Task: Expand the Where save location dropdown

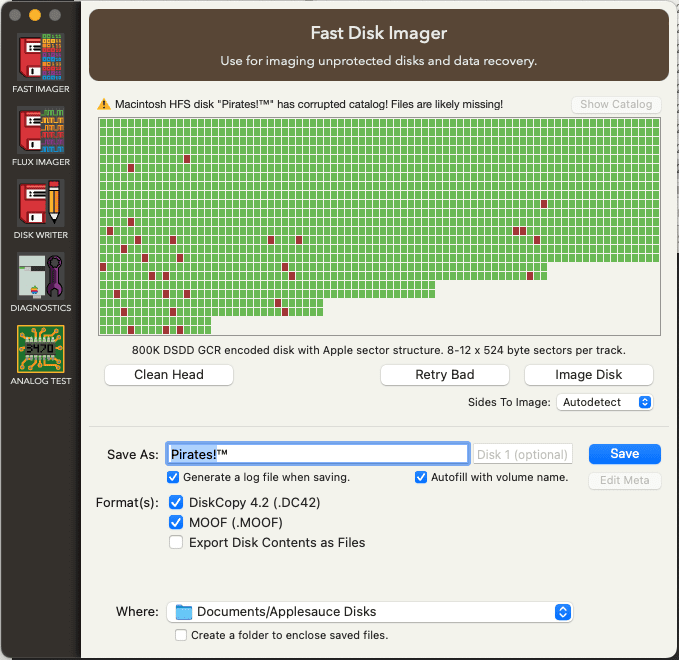Action: [x=562, y=612]
